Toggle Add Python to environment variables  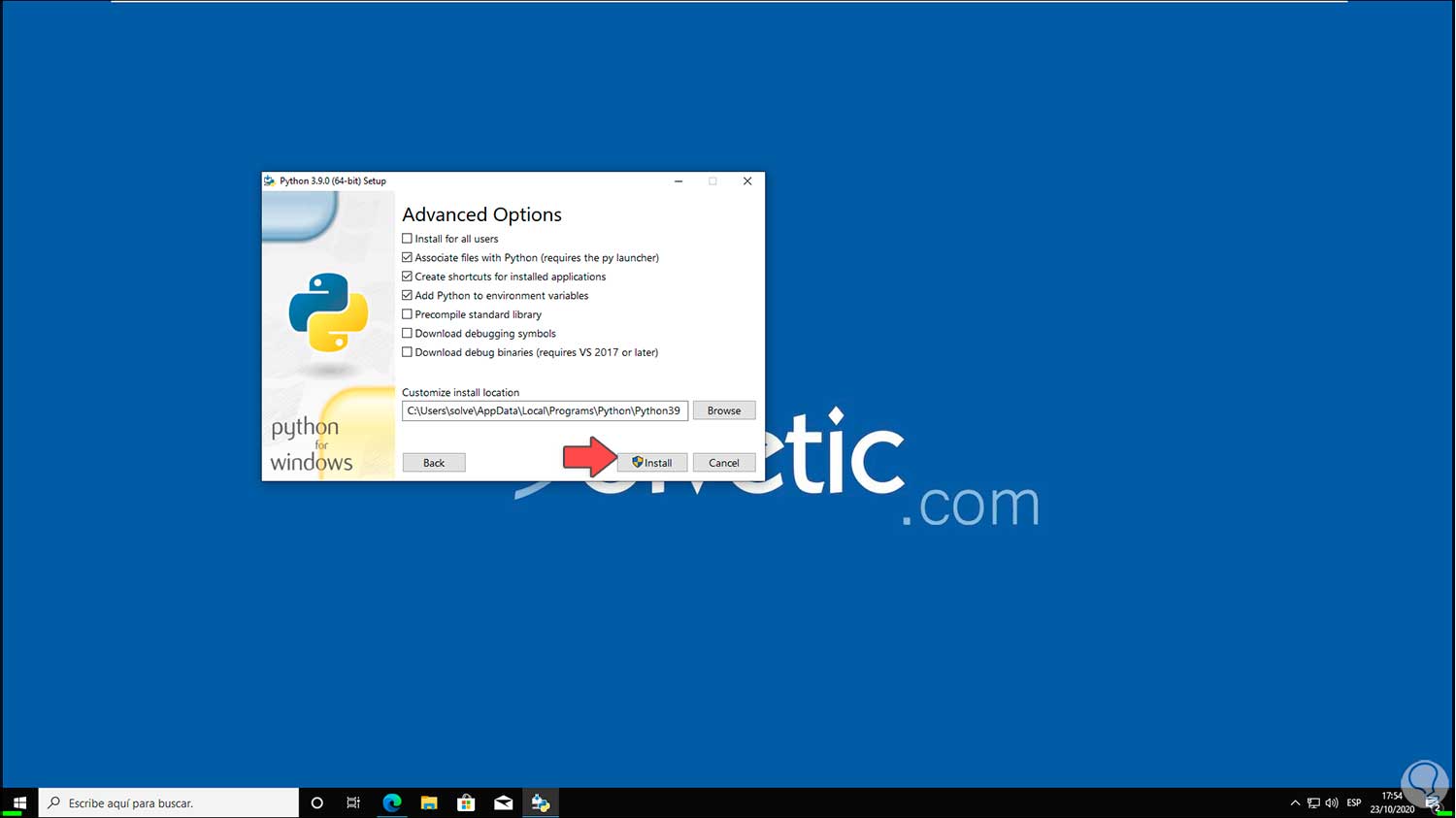pyautogui.click(x=407, y=295)
